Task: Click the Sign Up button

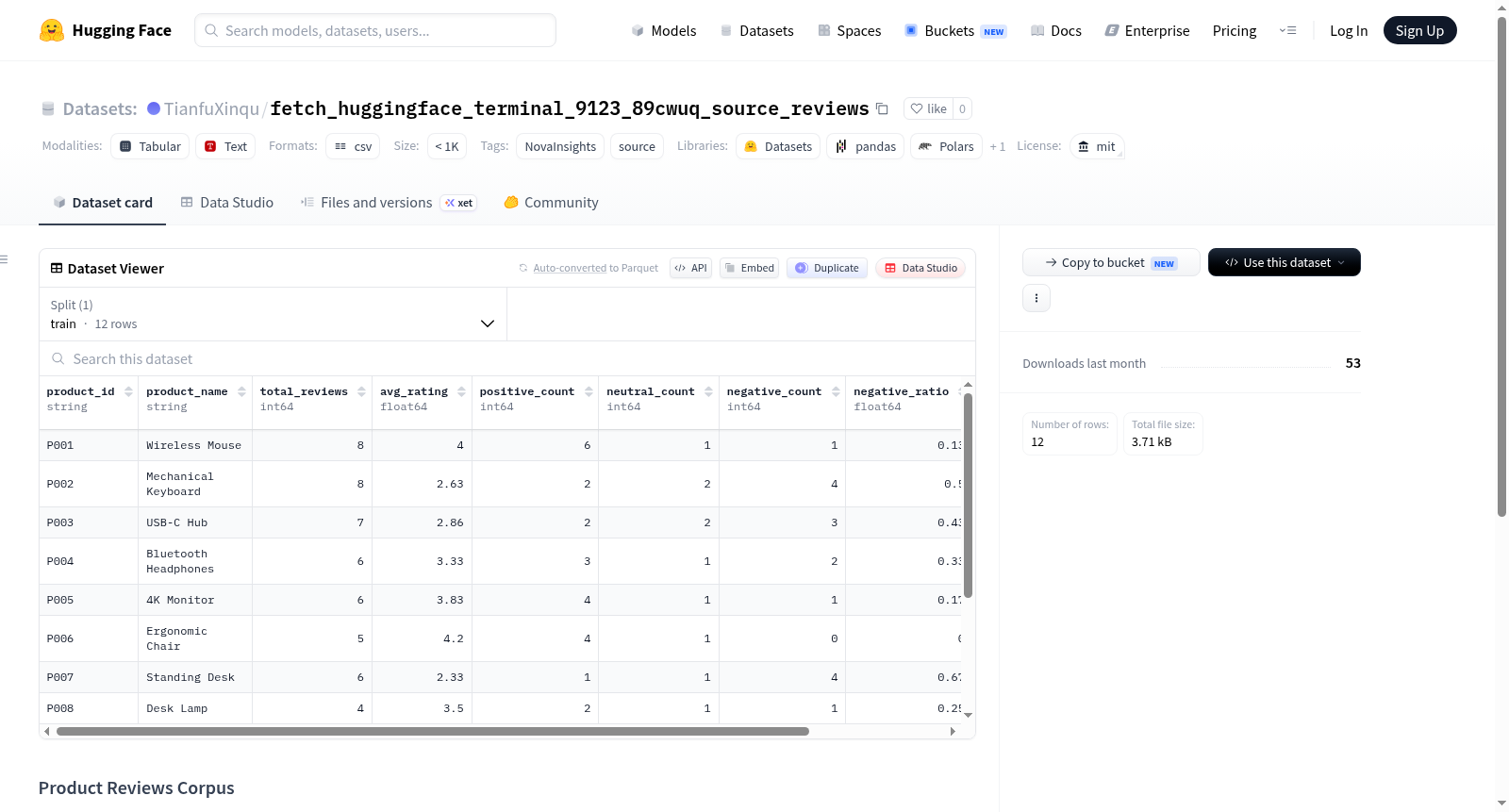Action: [1420, 30]
